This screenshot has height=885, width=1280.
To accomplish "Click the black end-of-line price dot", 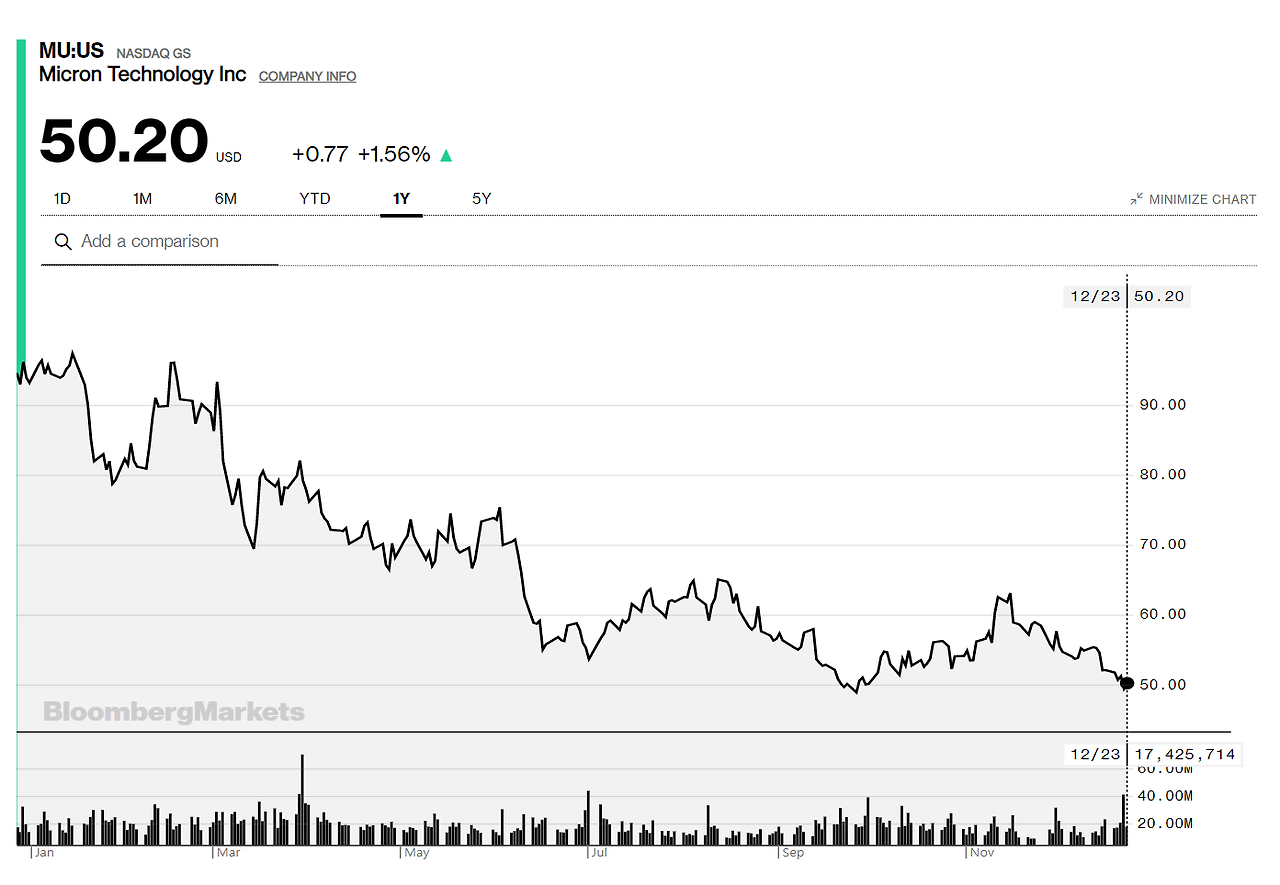I will [1128, 684].
